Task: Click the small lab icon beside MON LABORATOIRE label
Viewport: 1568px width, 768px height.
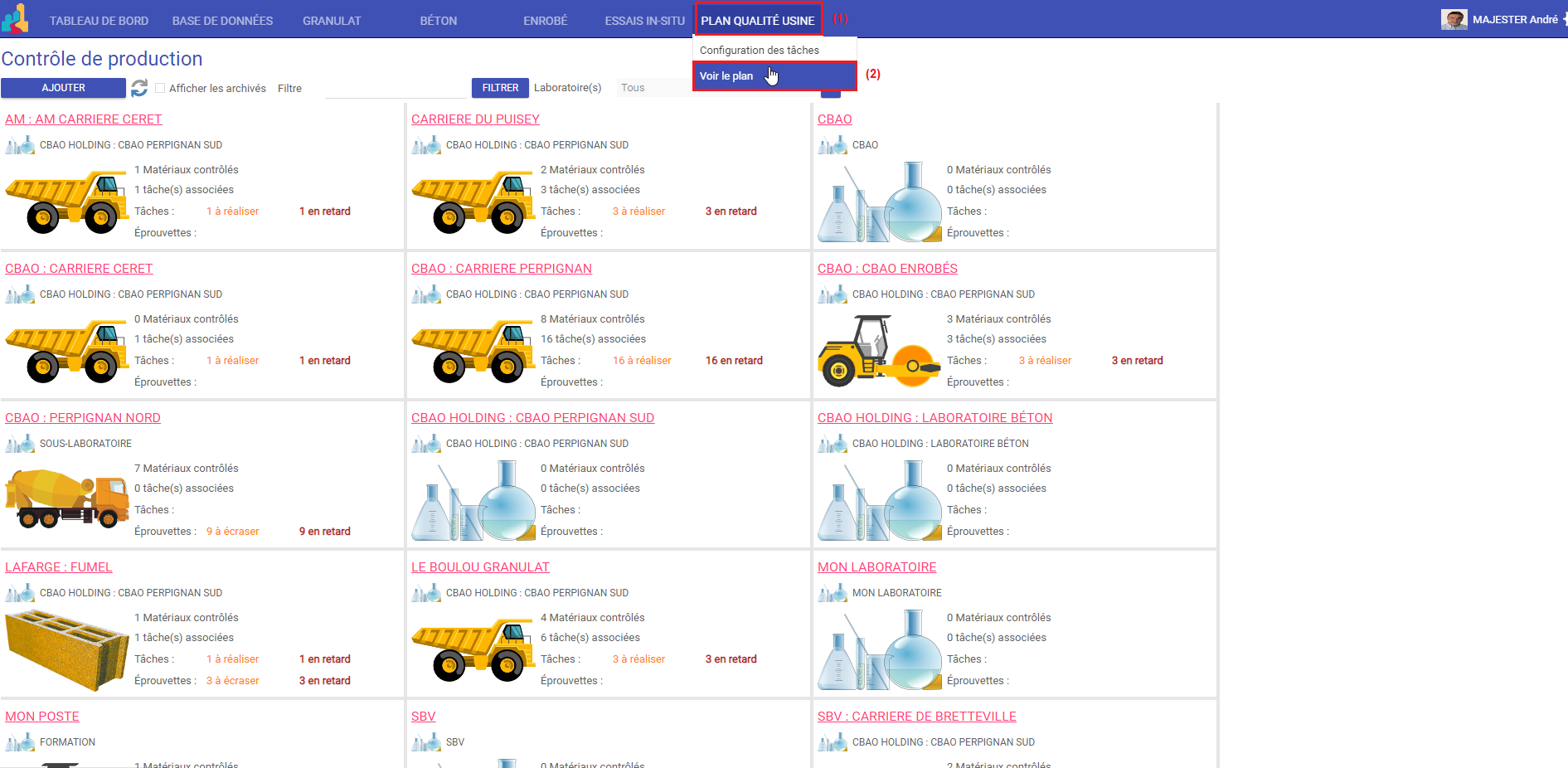Action: point(833,593)
